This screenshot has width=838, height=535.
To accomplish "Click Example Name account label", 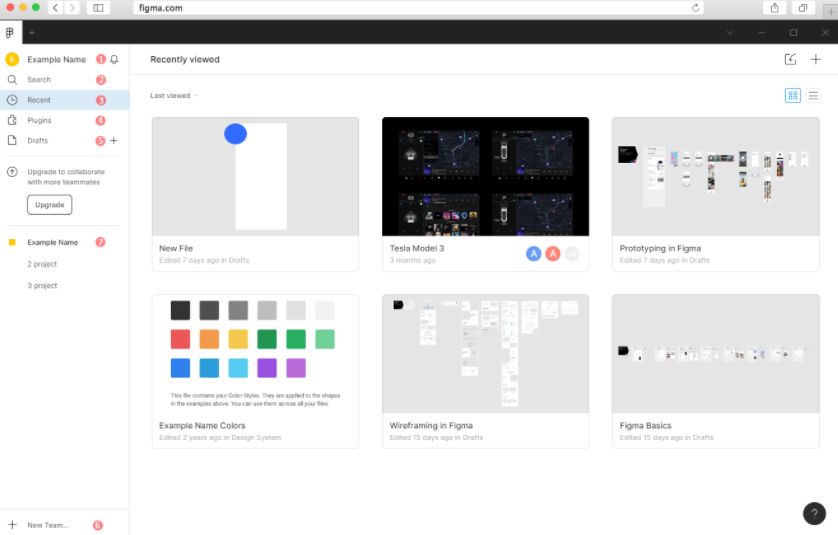I will [57, 59].
